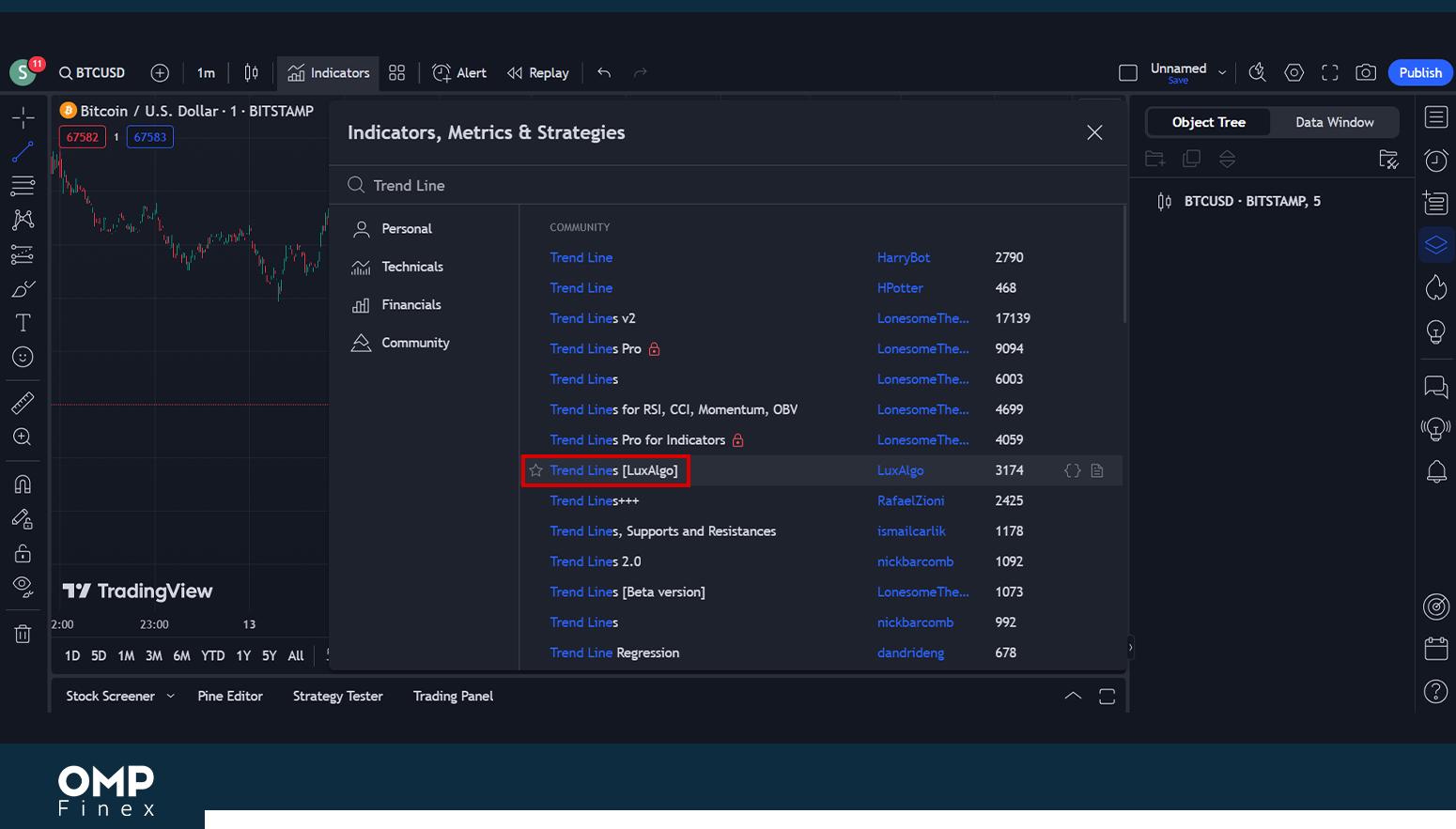
Task: Open the candlestick chart style menu
Action: tap(251, 72)
